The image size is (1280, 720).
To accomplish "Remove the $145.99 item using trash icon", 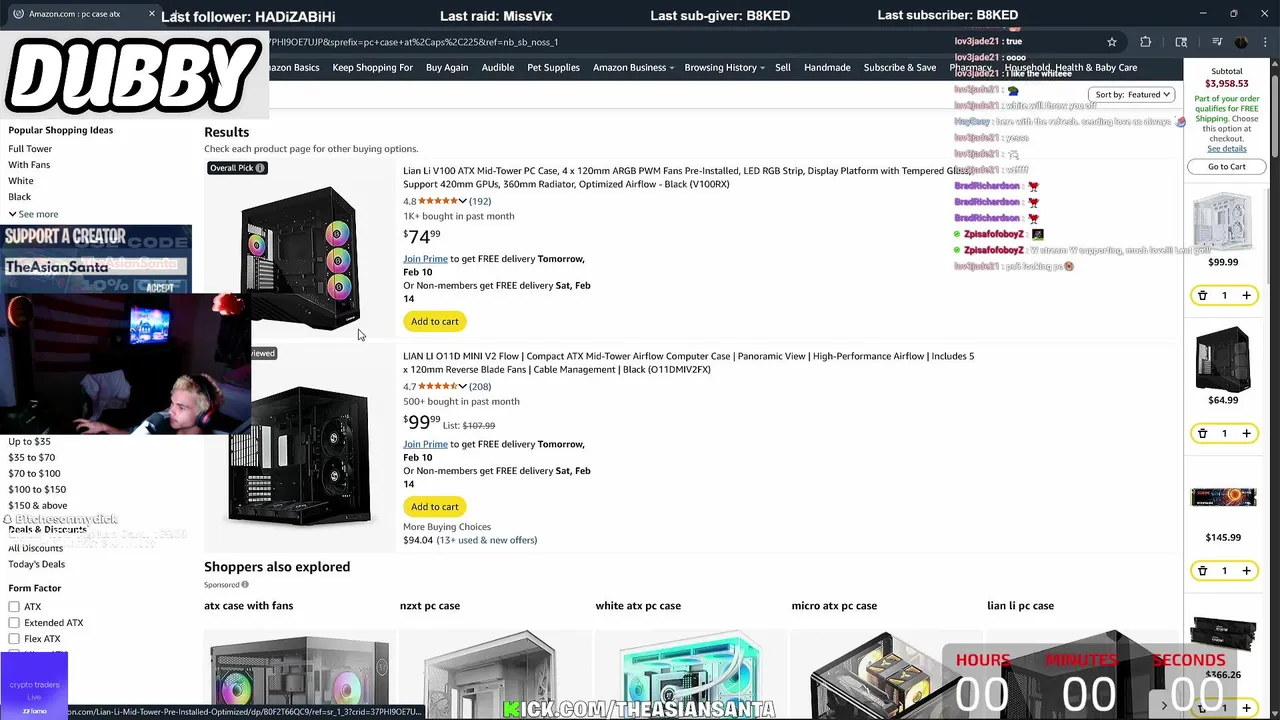I will (x=1202, y=571).
